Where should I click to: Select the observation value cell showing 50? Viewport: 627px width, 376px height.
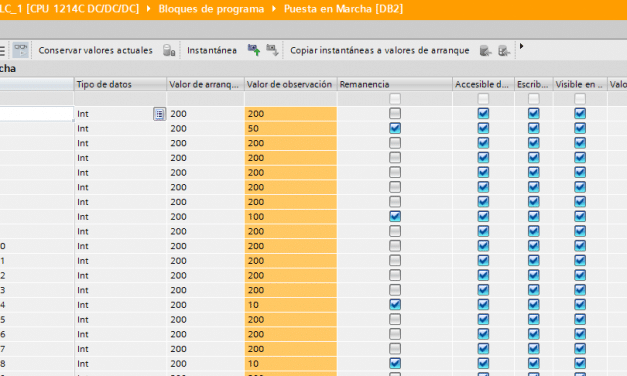click(290, 128)
